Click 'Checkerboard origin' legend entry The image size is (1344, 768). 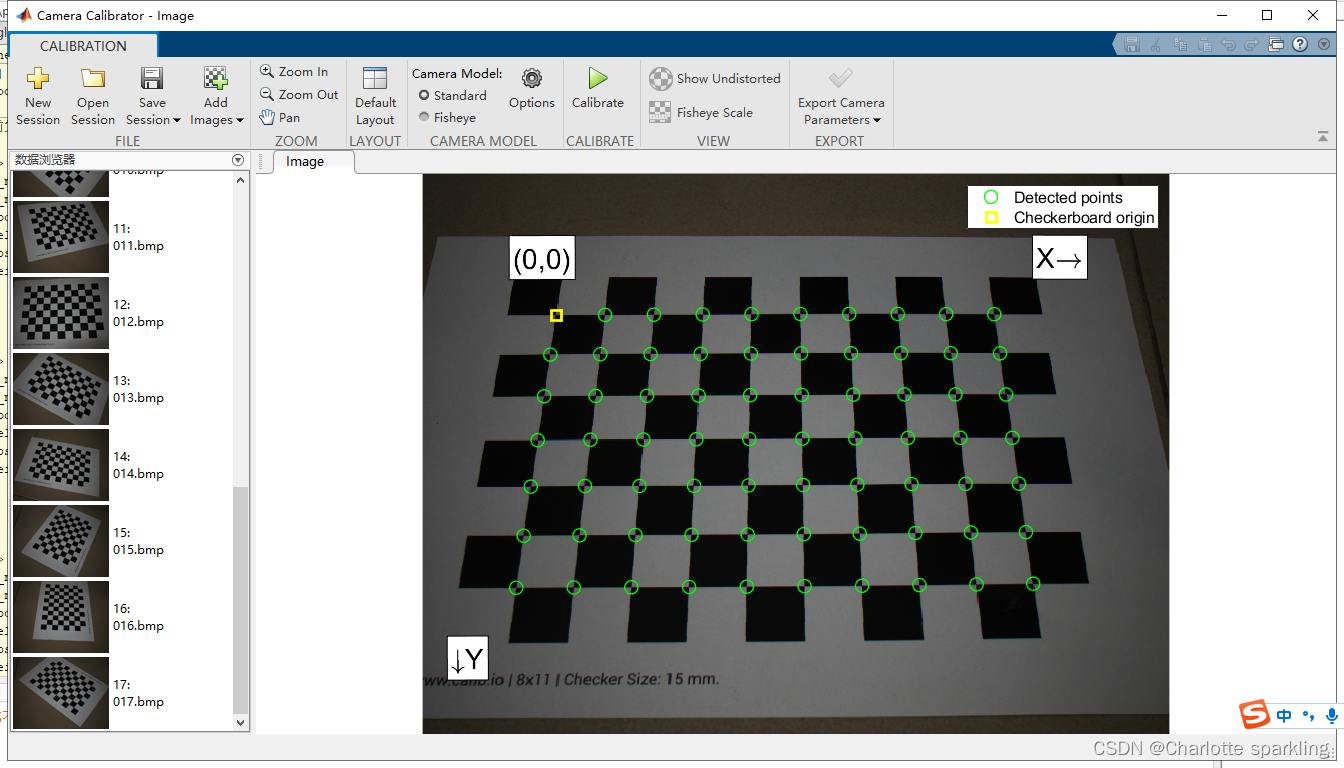1070,217
